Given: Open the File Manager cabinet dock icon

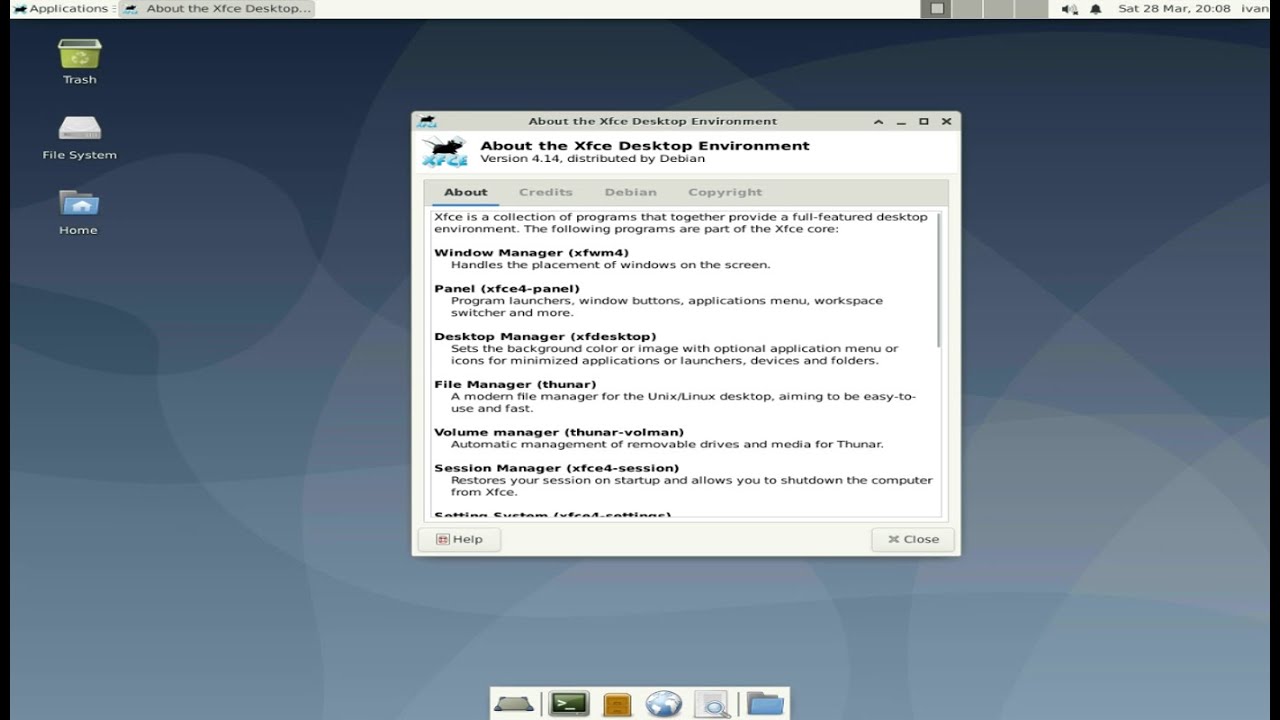Looking at the screenshot, I should (617, 705).
